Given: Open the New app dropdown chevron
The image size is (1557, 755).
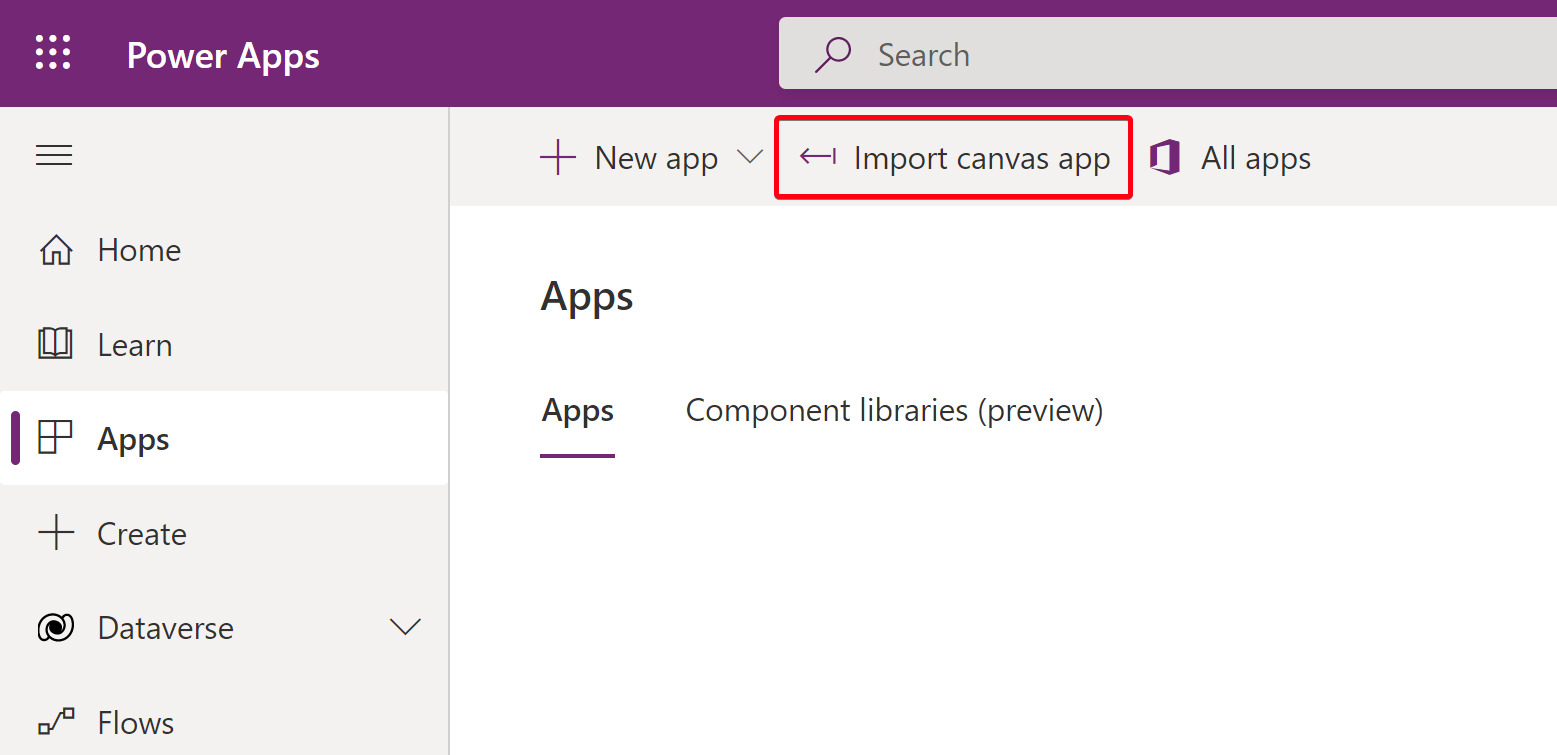Looking at the screenshot, I should (x=749, y=157).
